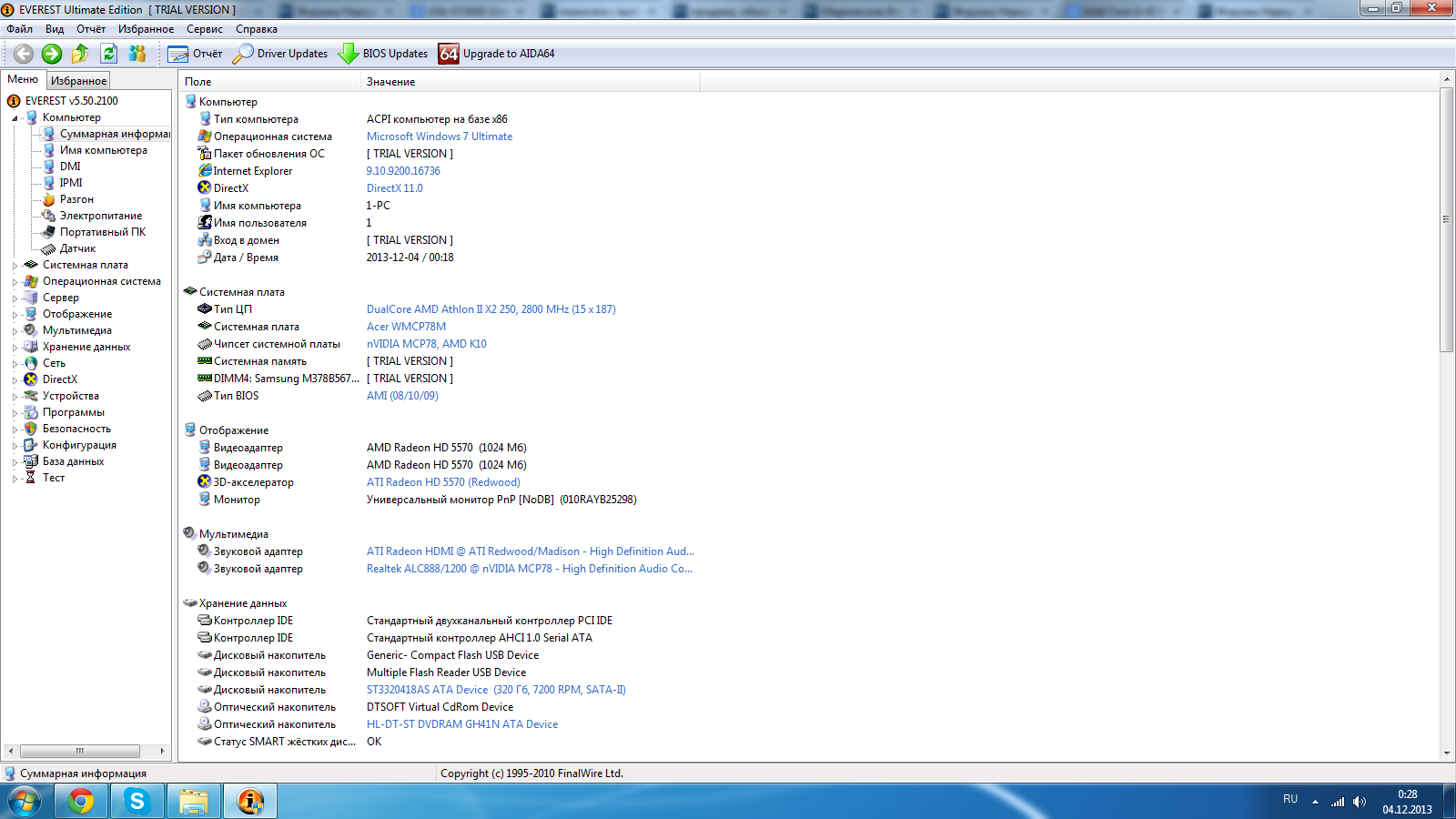Click Upgrade to AIDA64 button

coord(497,54)
